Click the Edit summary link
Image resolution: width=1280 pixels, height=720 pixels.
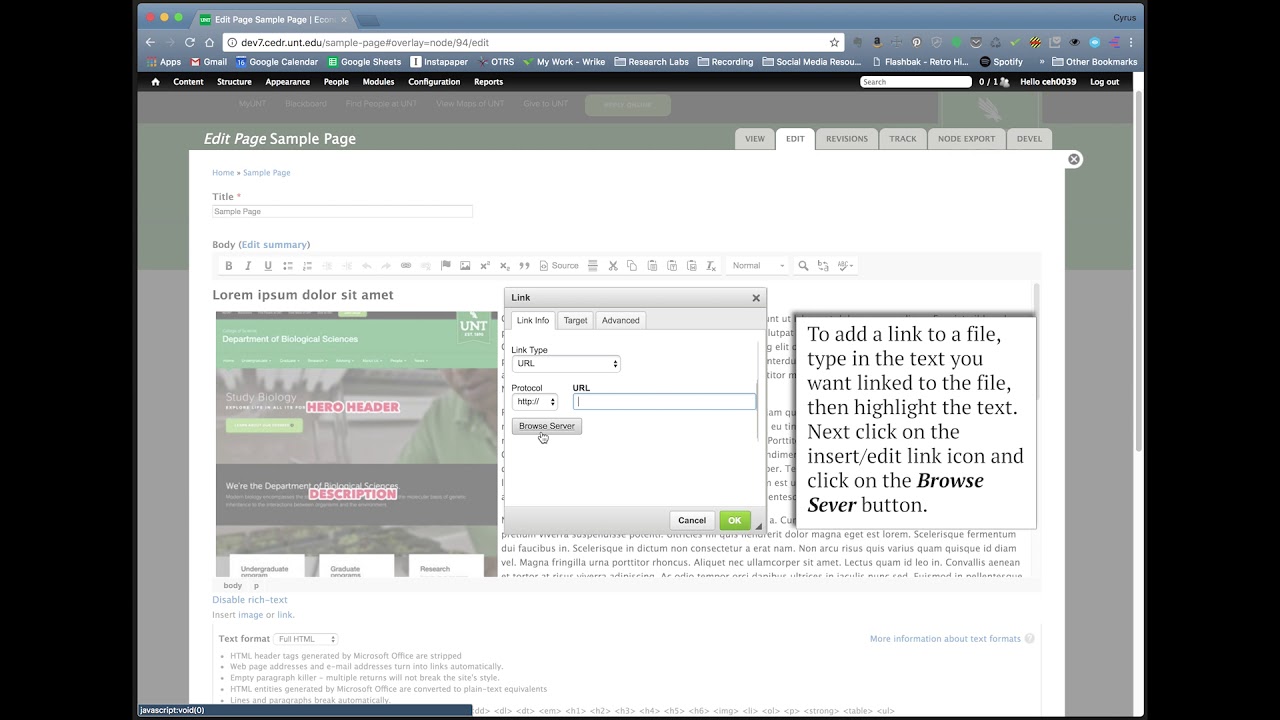tap(274, 245)
